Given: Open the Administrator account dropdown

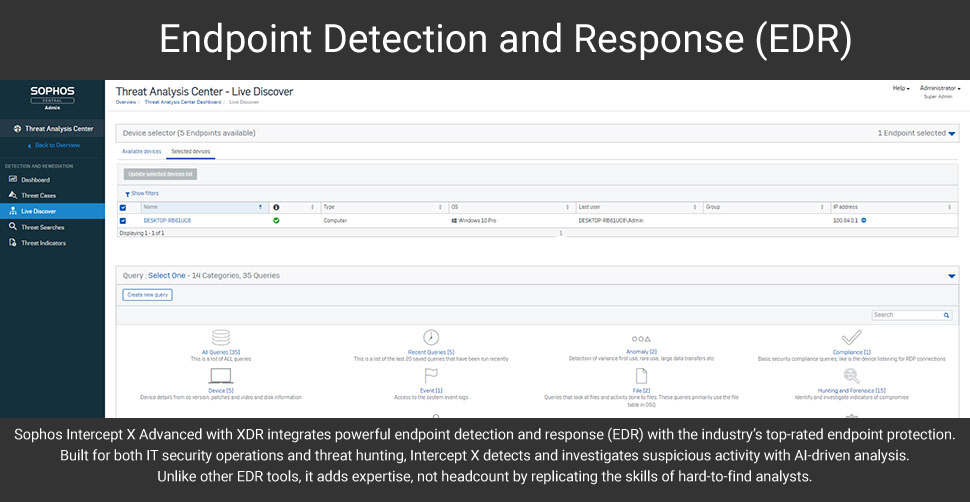Looking at the screenshot, I should (940, 89).
